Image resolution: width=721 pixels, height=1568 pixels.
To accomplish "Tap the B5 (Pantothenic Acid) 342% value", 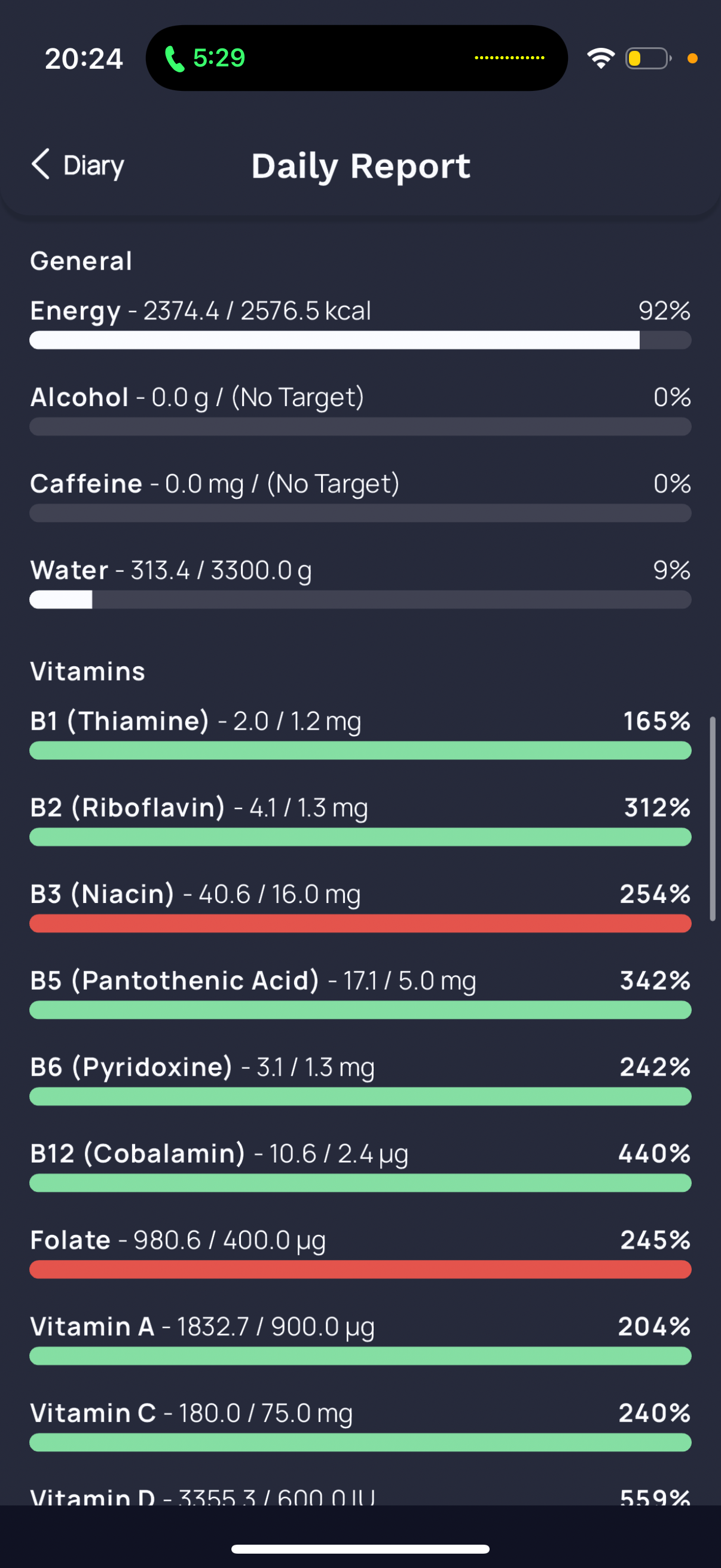I will click(655, 980).
